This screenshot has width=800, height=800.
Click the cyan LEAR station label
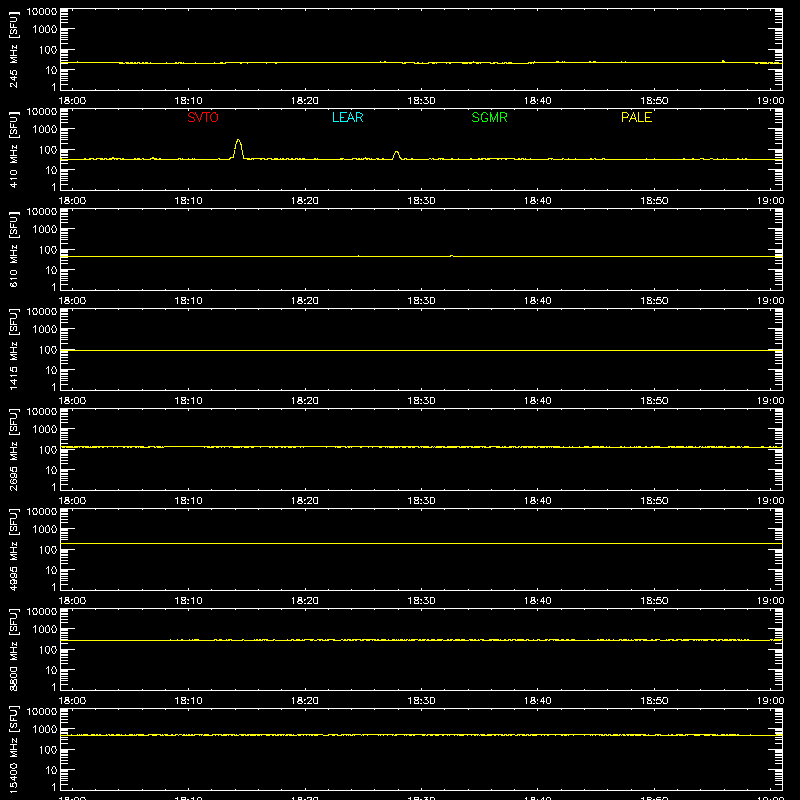(x=347, y=117)
